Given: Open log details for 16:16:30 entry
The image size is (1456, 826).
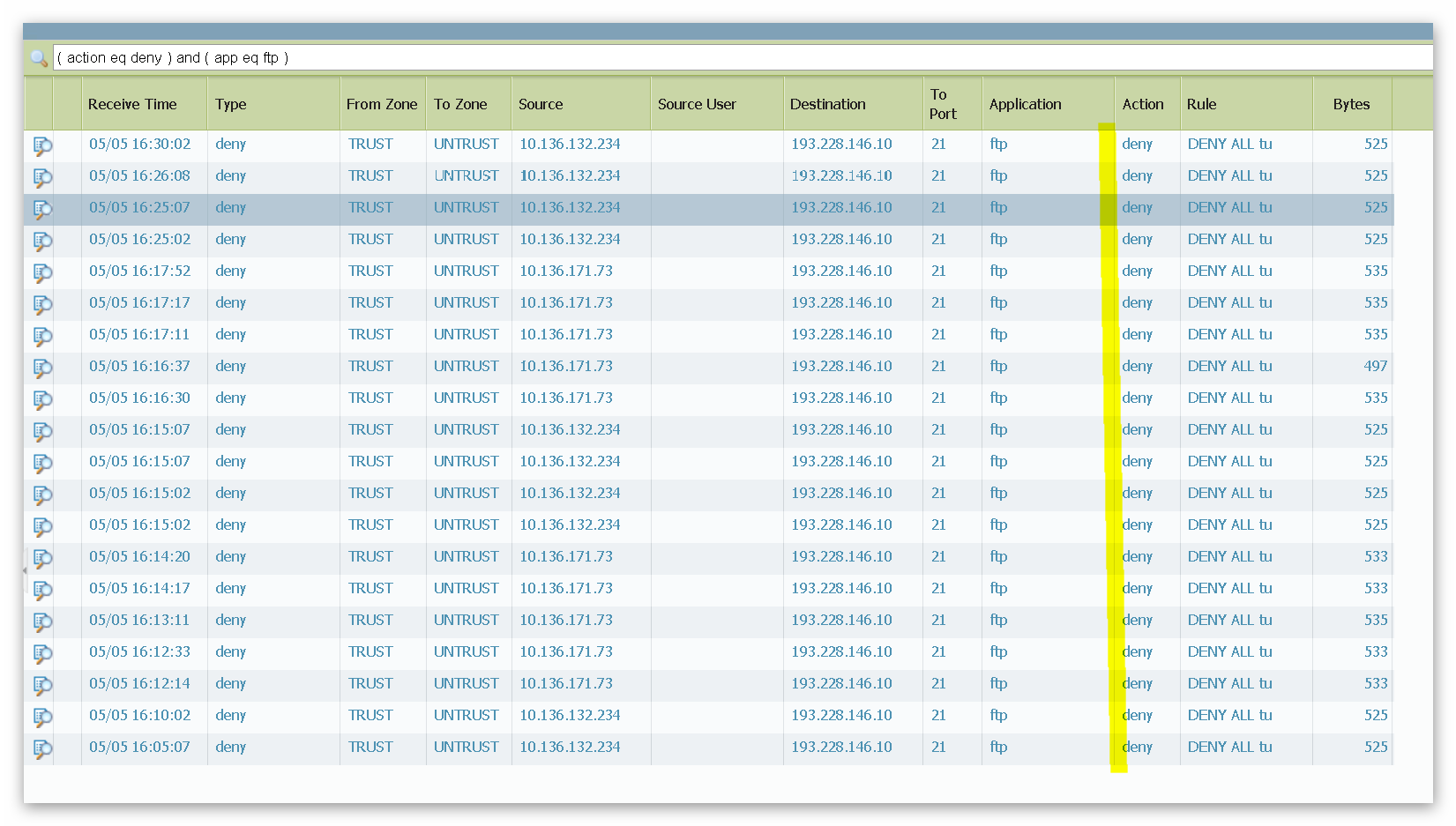Looking at the screenshot, I should [42, 399].
